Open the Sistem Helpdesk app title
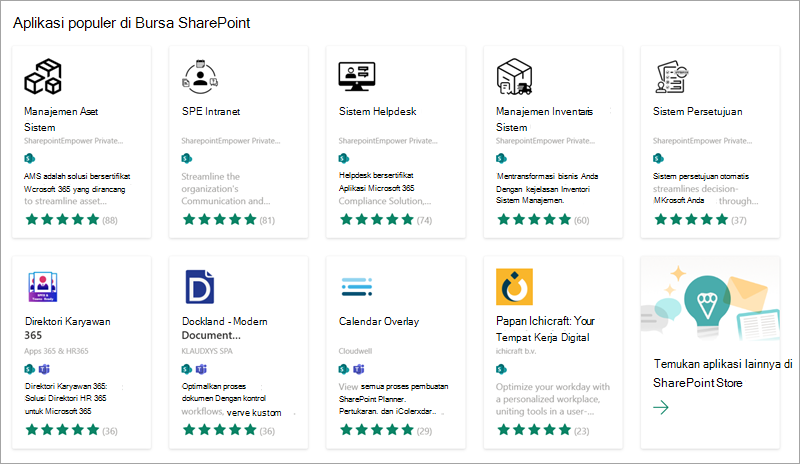 click(x=378, y=111)
